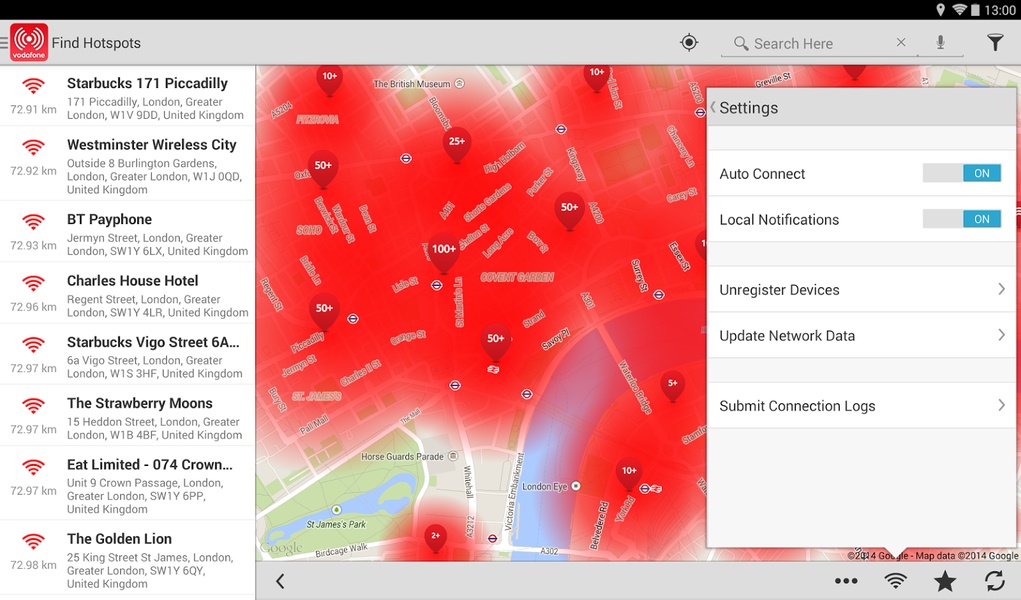Tap the 25+ hotspot cluster pin
1021x600 pixels.
(x=457, y=145)
